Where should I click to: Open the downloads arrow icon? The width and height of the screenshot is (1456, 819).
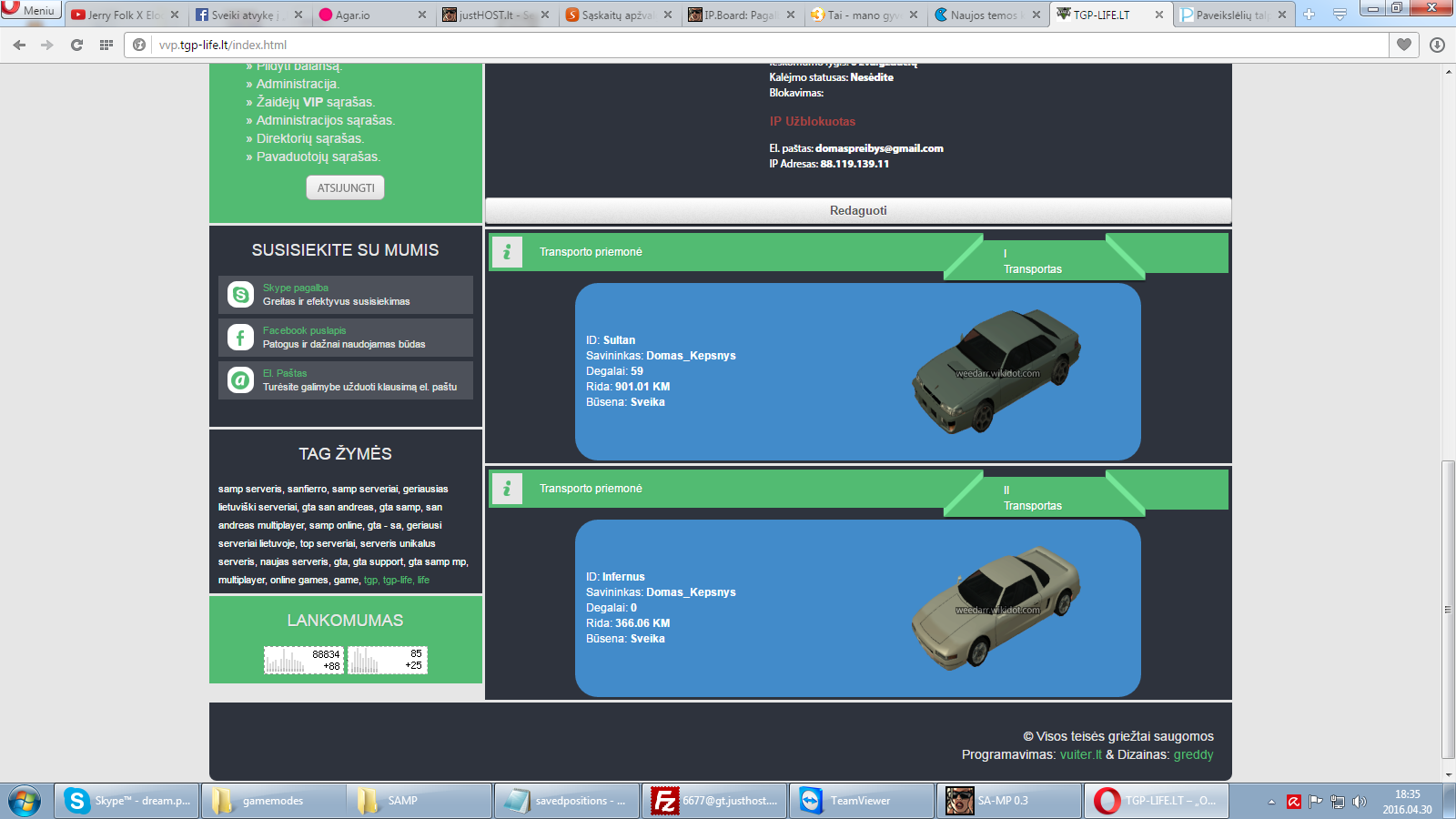[x=1438, y=45]
